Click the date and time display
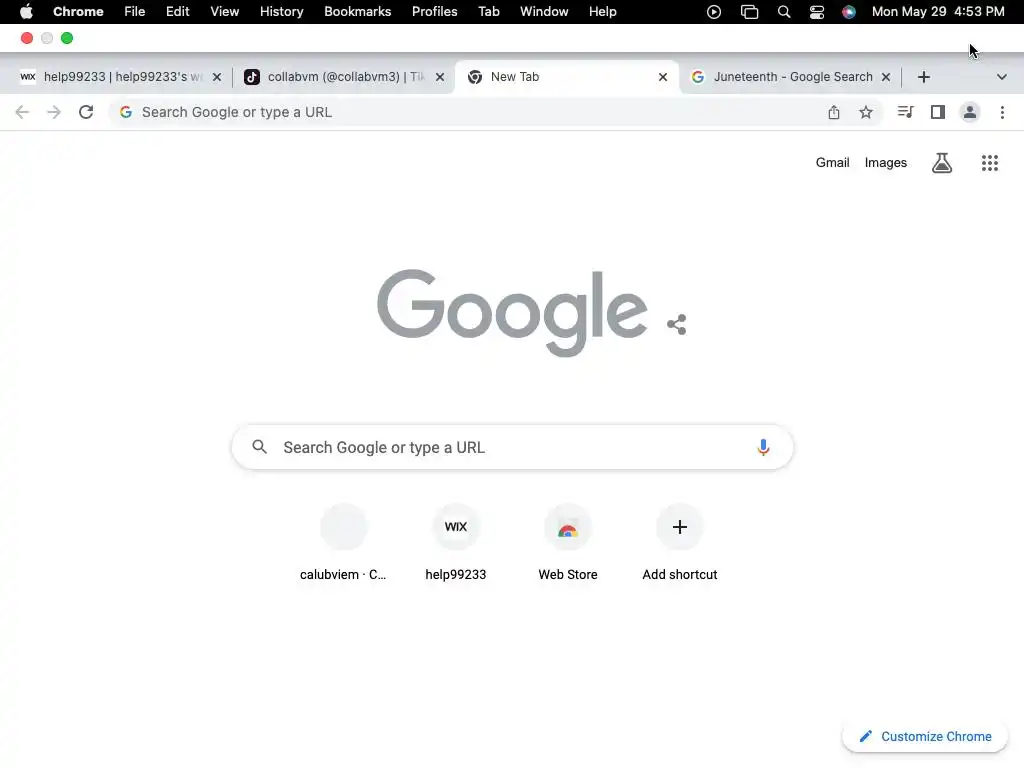Viewport: 1024px width, 768px height. 938,12
